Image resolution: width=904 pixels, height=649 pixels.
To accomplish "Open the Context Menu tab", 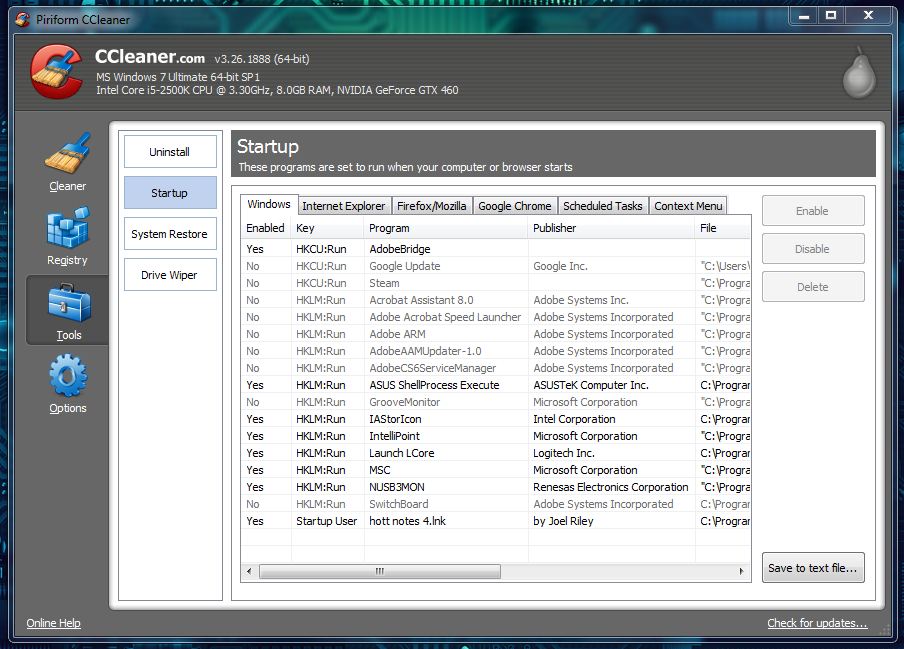I will point(687,206).
